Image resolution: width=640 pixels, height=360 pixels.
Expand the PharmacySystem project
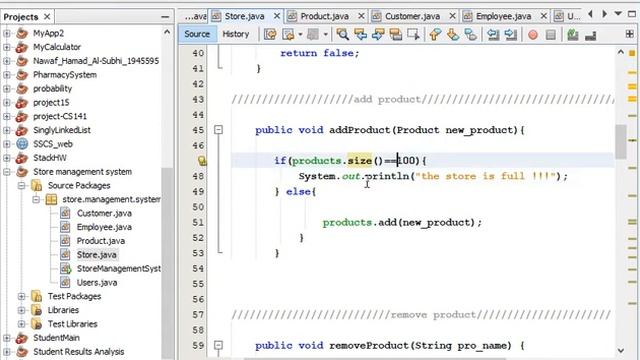pyautogui.click(x=7, y=75)
